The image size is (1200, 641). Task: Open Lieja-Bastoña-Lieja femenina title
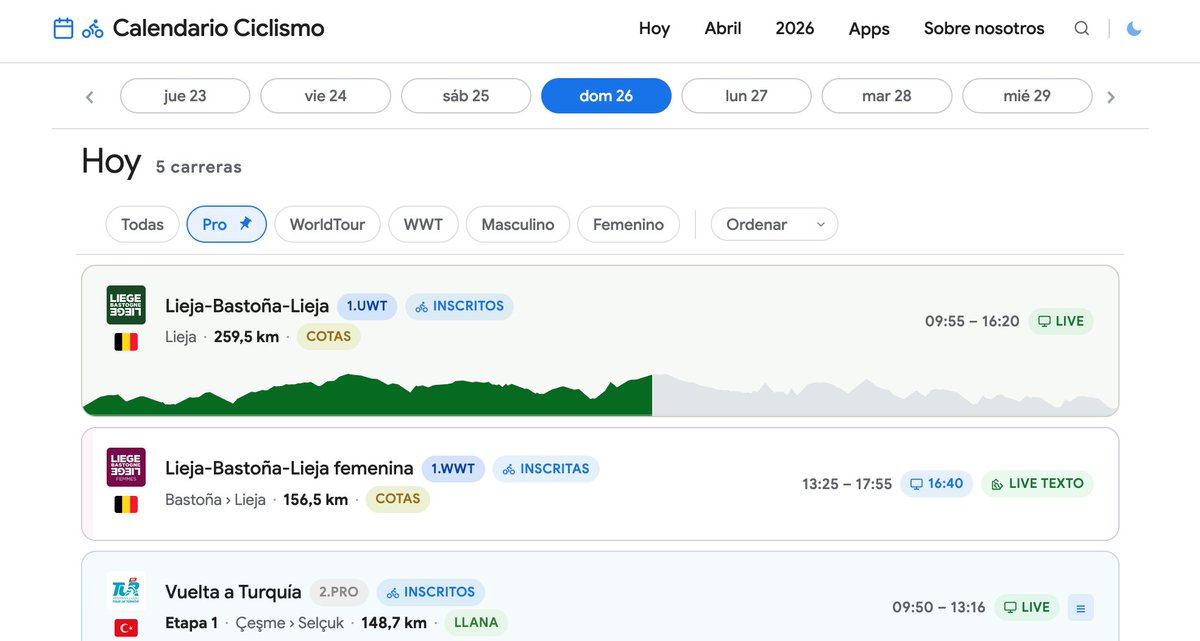point(289,468)
